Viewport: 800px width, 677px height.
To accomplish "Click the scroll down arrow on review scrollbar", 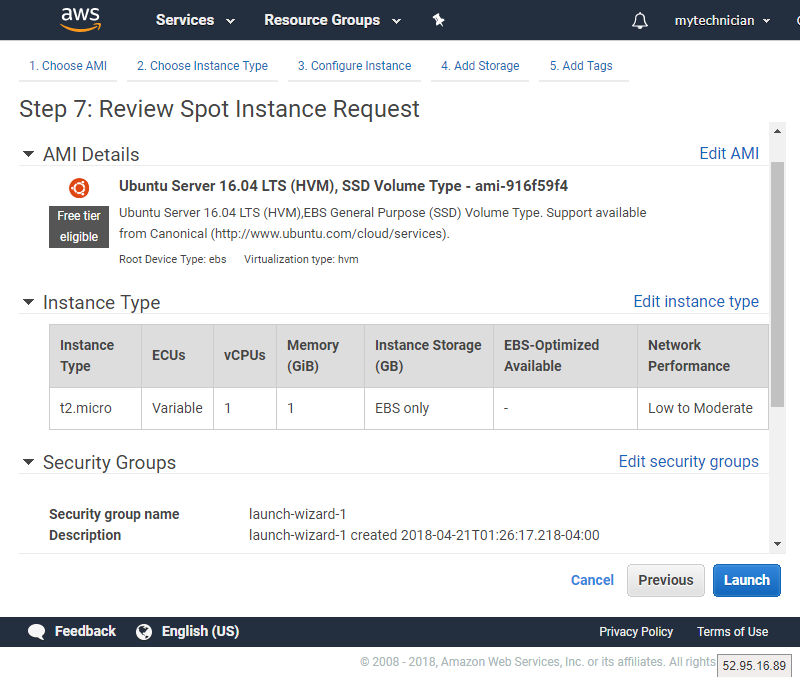I will (x=777, y=544).
